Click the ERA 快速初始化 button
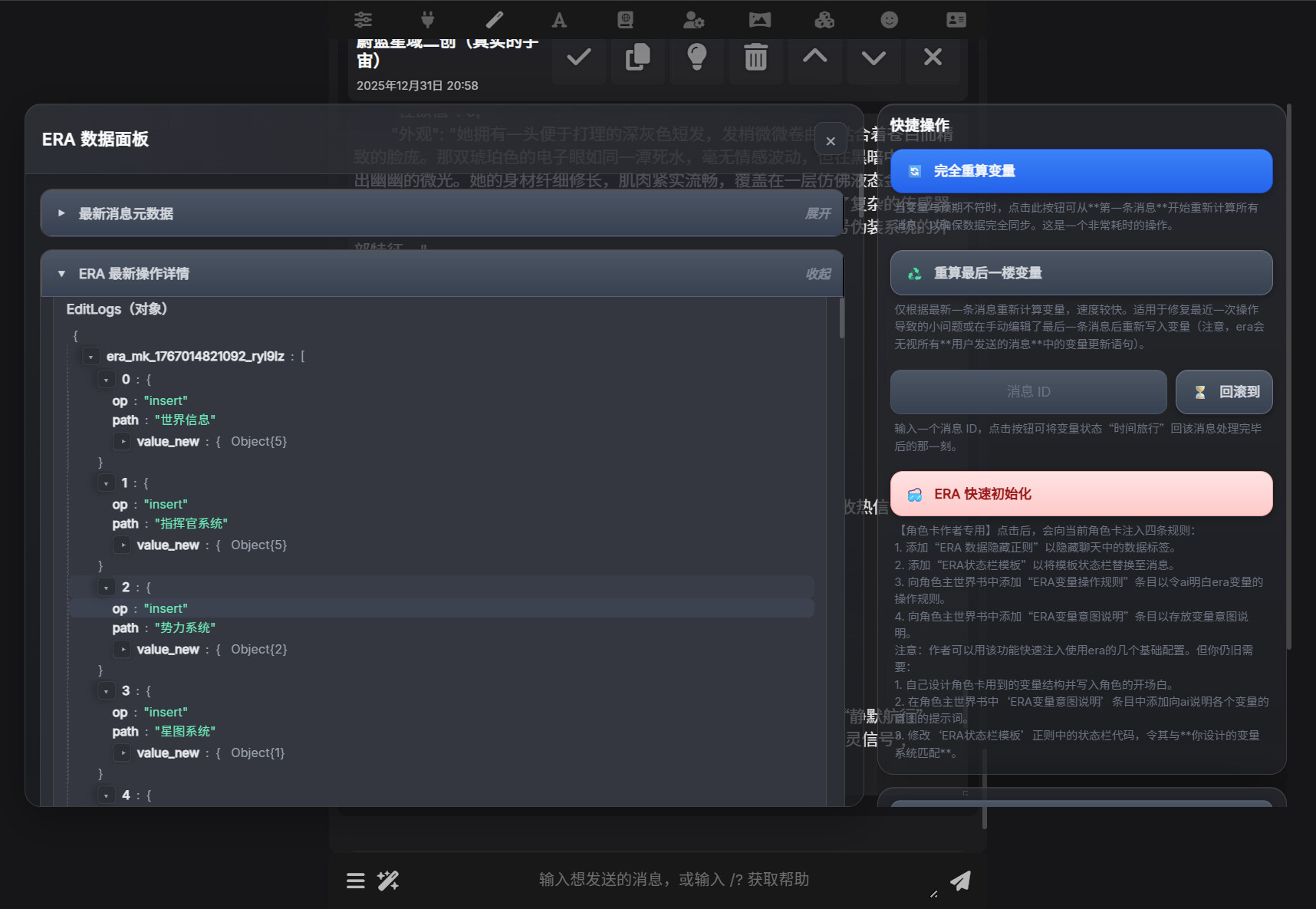Image resolution: width=1316 pixels, height=909 pixels. point(1081,494)
